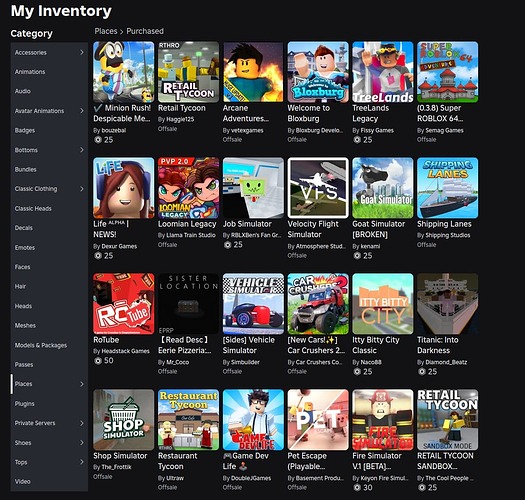Image resolution: width=525 pixels, height=500 pixels.
Task: Open the Welcome to Bloxburg game icon
Action: (318, 72)
